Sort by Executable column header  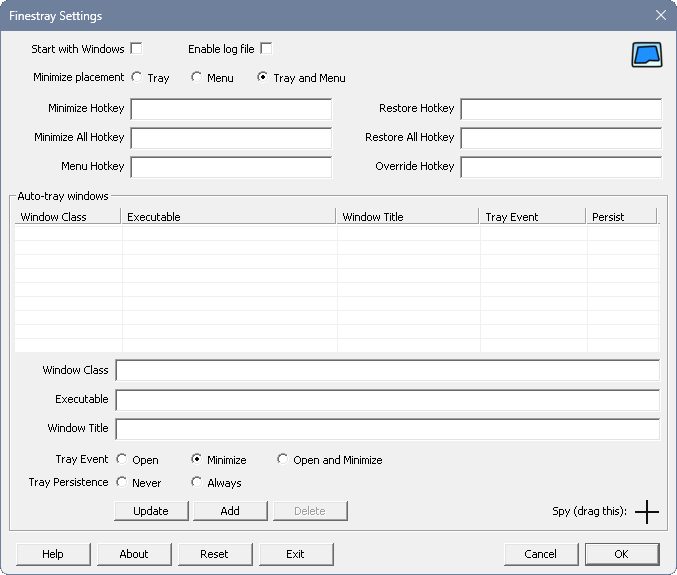pos(228,216)
